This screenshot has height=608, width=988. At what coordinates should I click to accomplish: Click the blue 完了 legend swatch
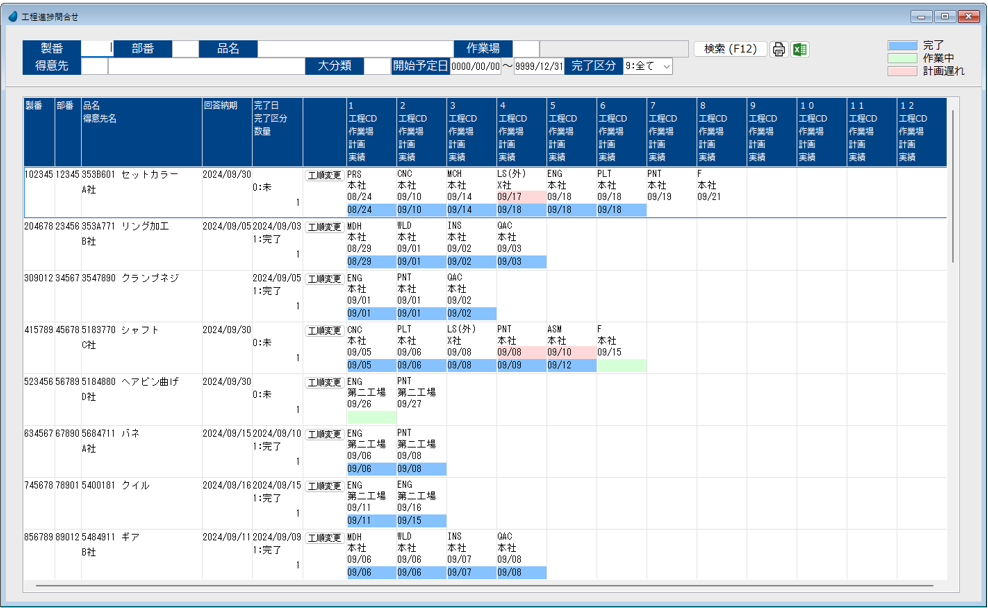pyautogui.click(x=902, y=46)
